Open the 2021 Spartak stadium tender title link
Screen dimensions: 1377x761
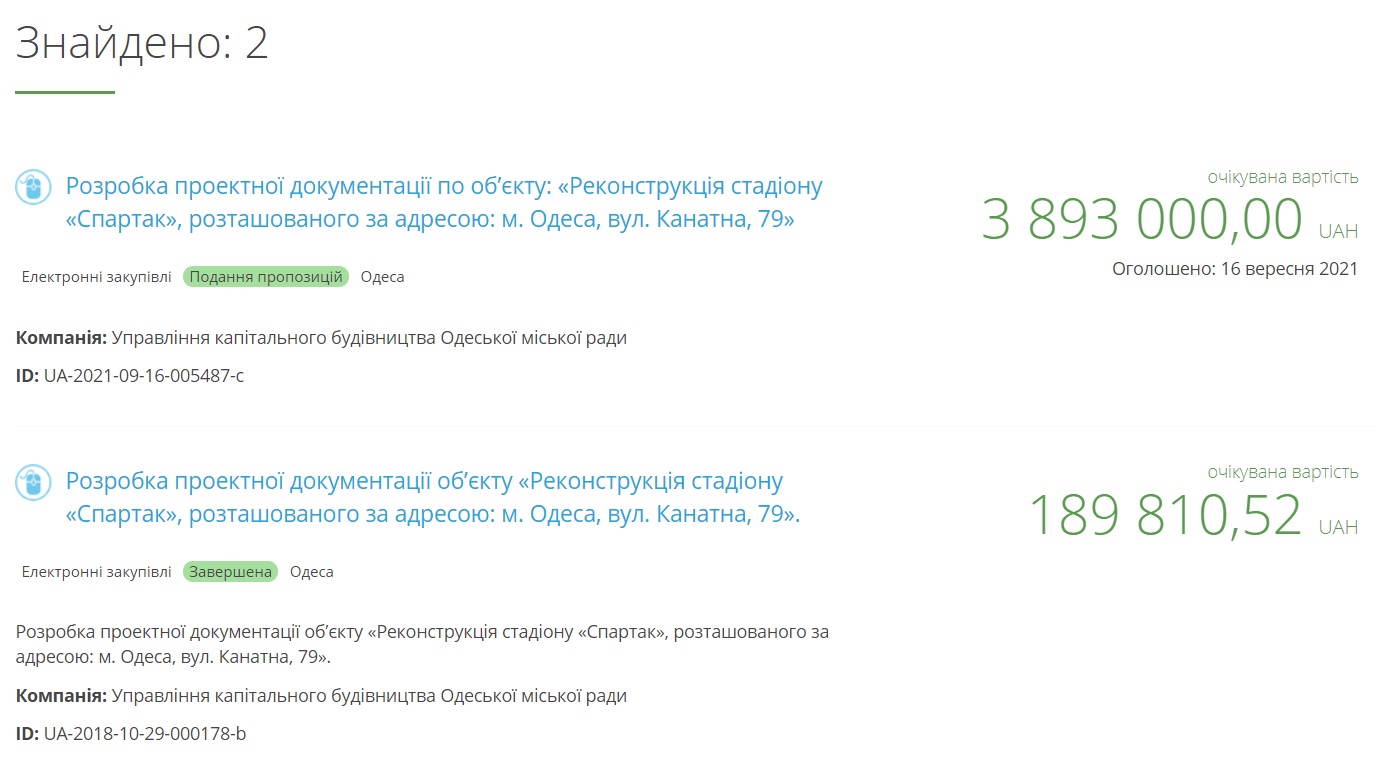pos(443,202)
